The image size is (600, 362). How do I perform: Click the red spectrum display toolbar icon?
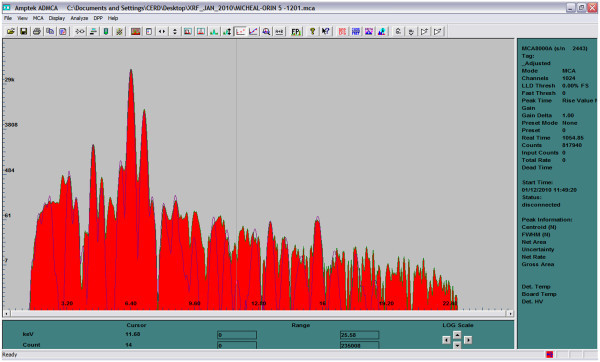pyautogui.click(x=135, y=31)
